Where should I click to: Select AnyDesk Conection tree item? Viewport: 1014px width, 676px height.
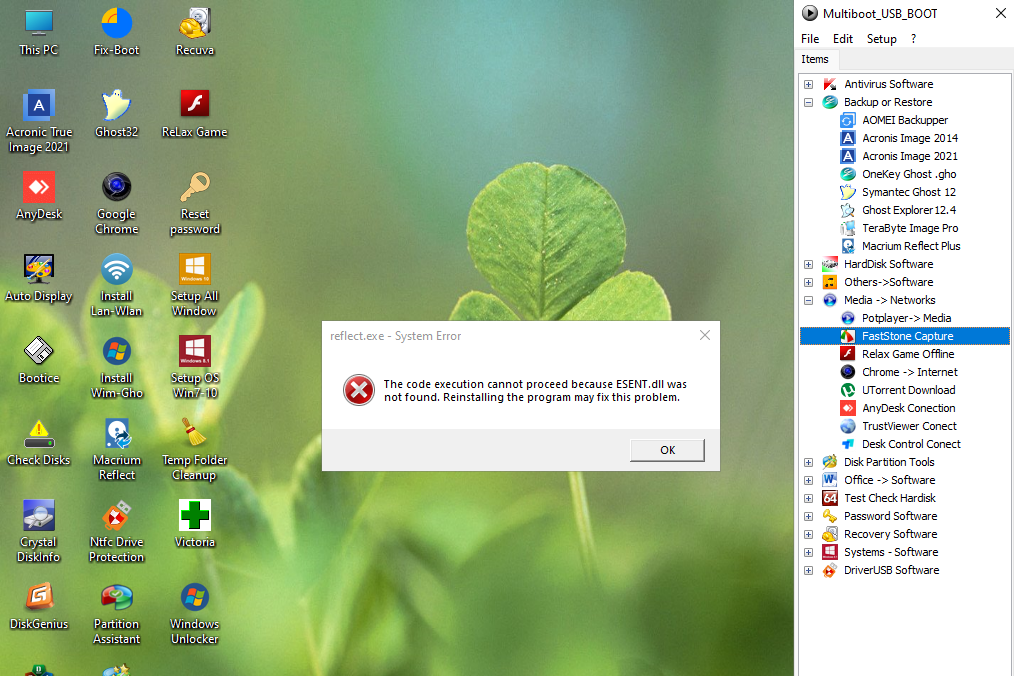coord(908,409)
